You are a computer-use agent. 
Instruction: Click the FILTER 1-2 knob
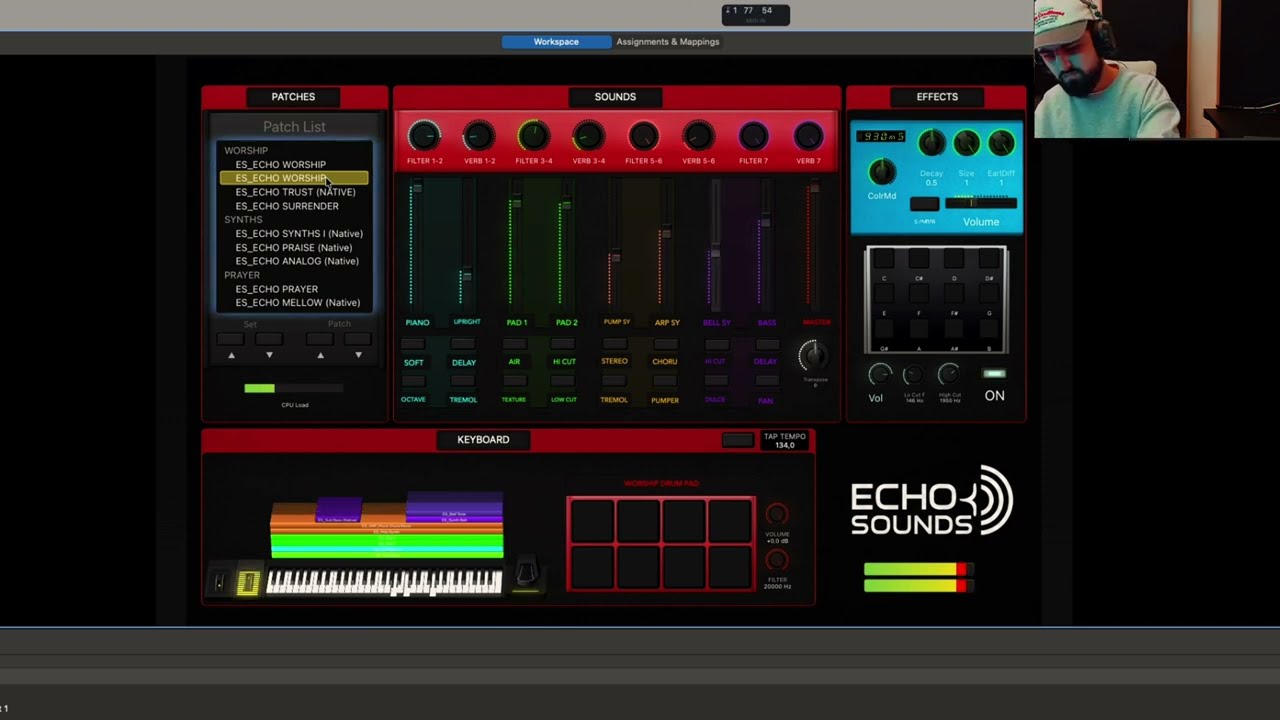(x=424, y=136)
